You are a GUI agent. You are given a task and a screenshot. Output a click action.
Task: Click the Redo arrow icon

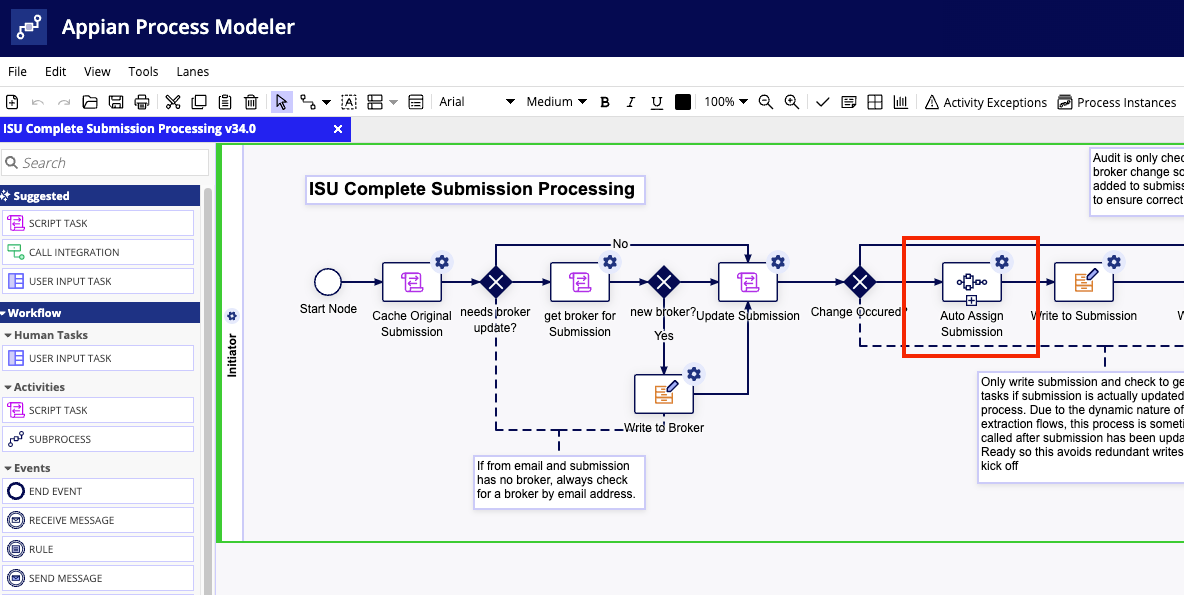pyautogui.click(x=64, y=102)
